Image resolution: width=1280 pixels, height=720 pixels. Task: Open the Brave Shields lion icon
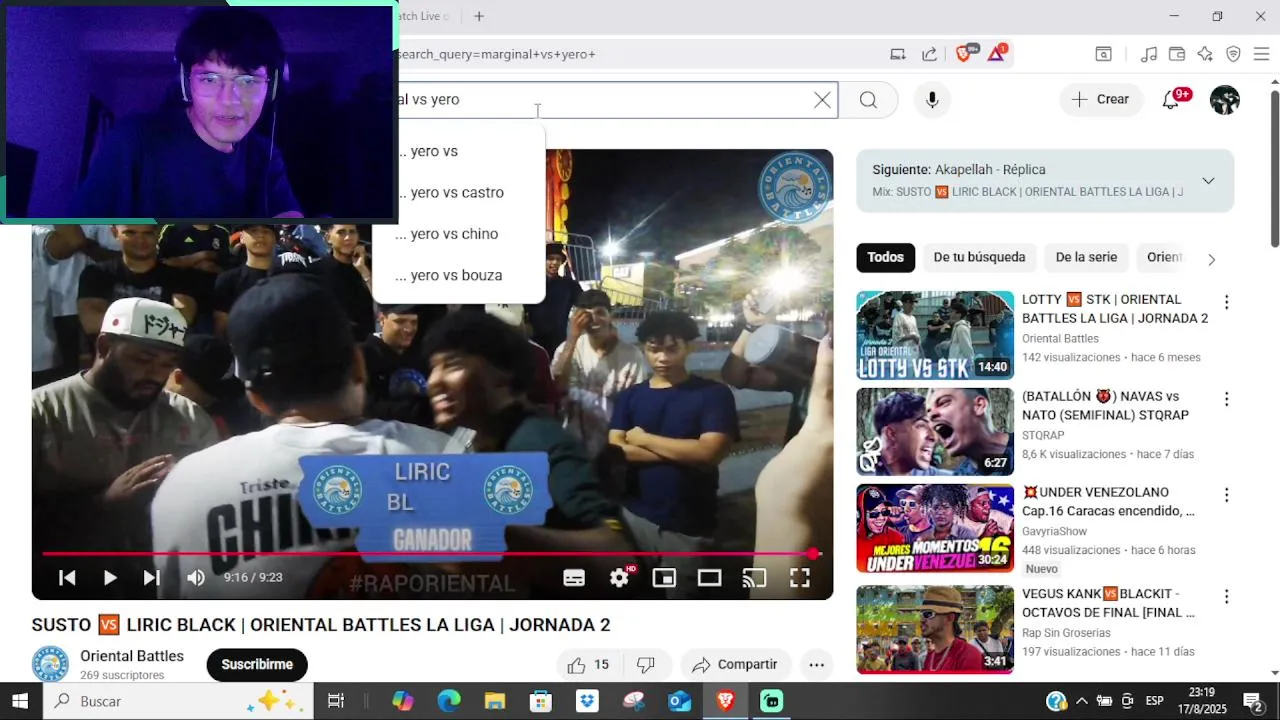964,54
